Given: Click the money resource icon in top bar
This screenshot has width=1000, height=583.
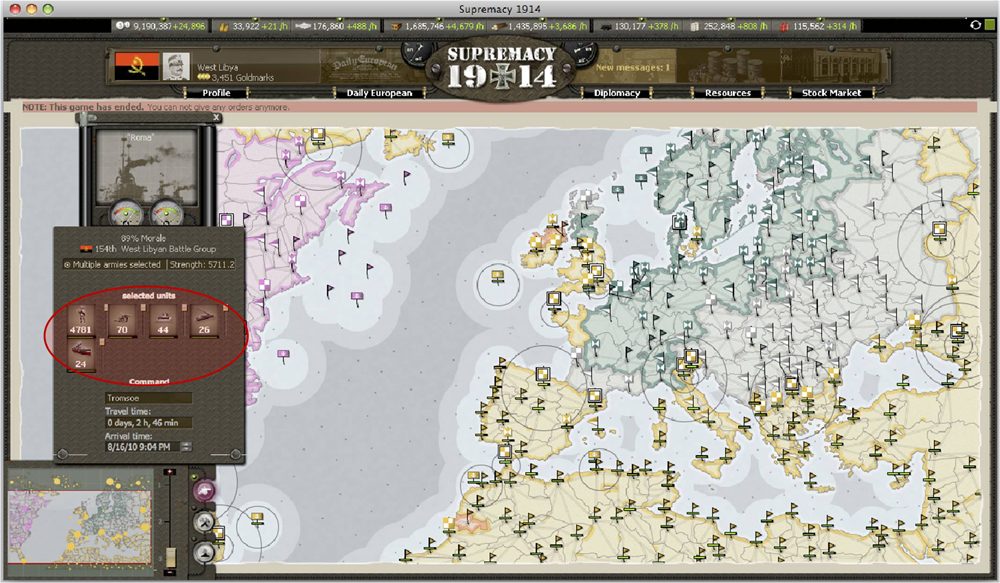Looking at the screenshot, I should click(x=122, y=26).
